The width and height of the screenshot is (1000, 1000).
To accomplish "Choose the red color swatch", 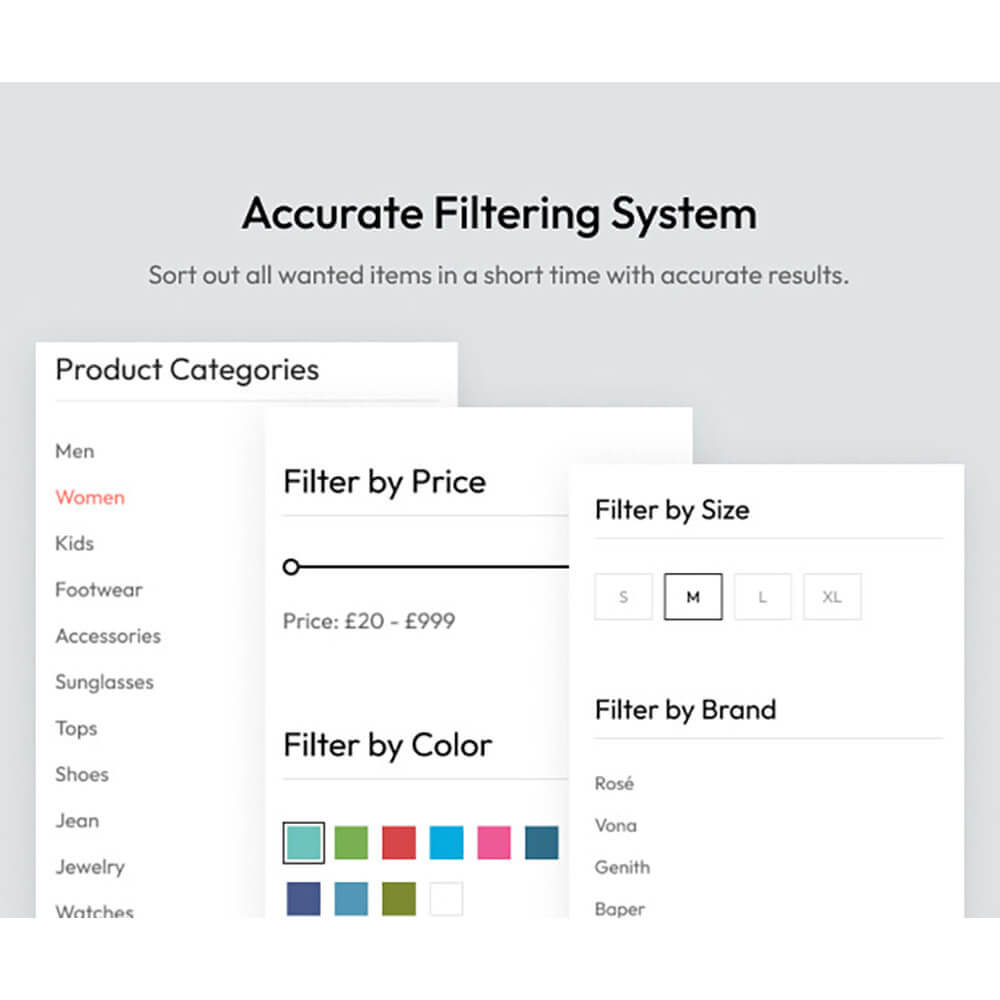I will 399,842.
